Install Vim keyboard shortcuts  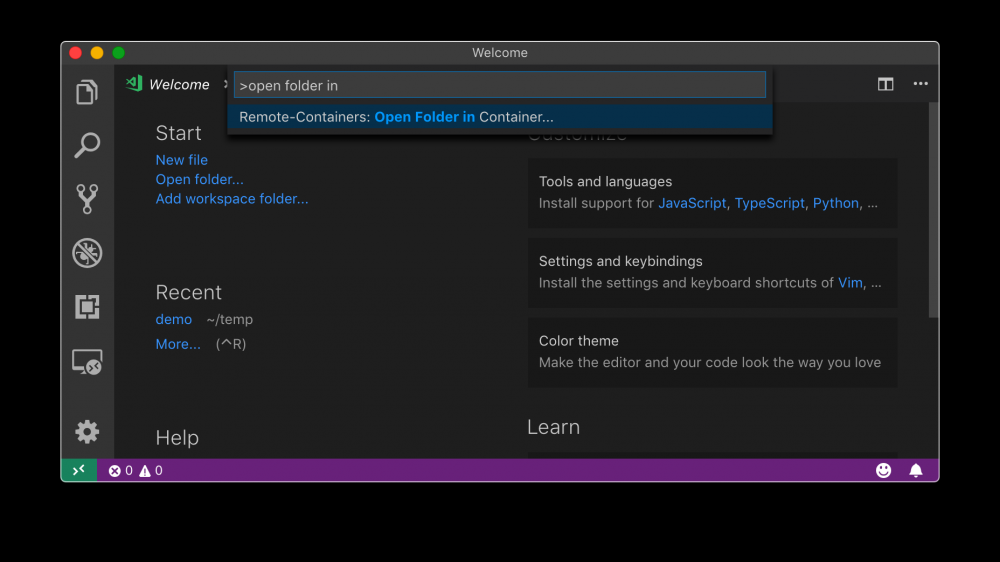(850, 283)
